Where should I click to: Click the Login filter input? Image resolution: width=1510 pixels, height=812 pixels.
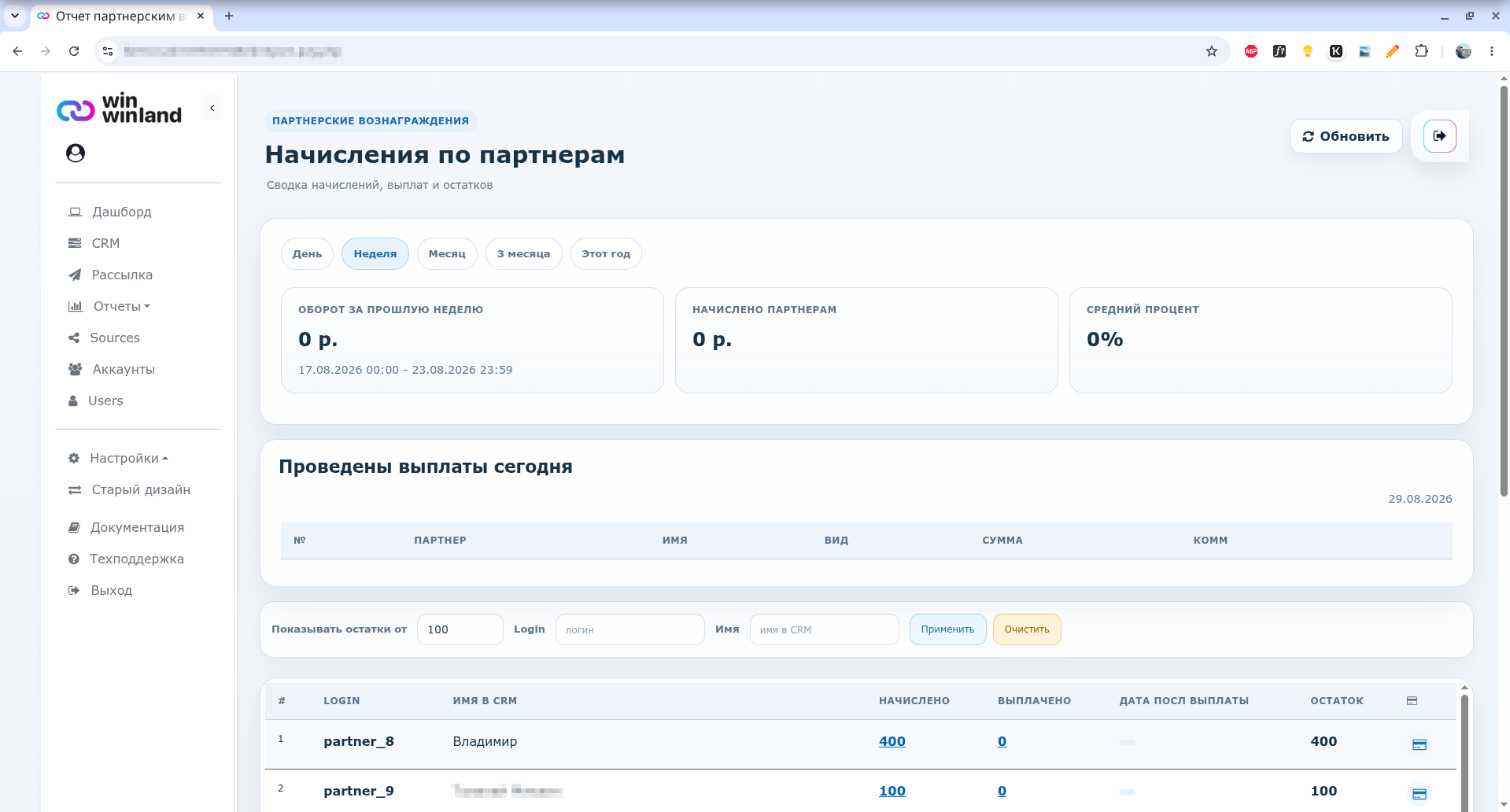click(x=629, y=629)
